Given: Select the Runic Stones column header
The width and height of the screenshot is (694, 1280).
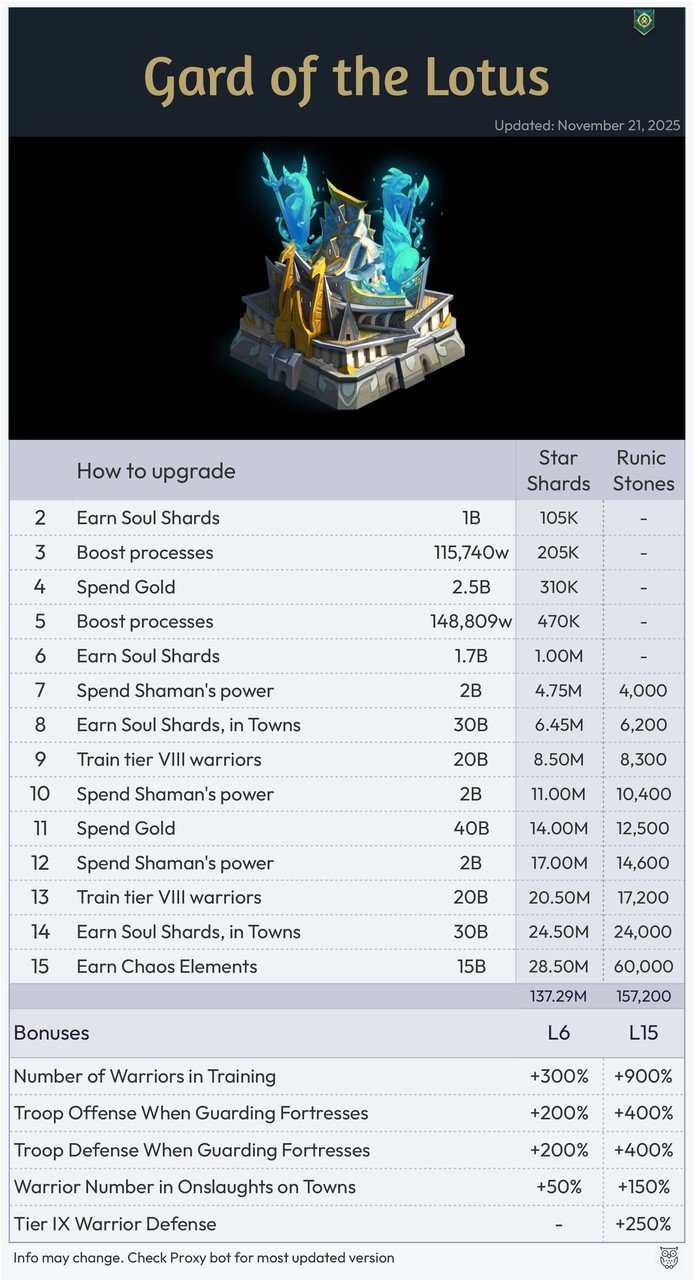Looking at the screenshot, I should (x=643, y=470).
